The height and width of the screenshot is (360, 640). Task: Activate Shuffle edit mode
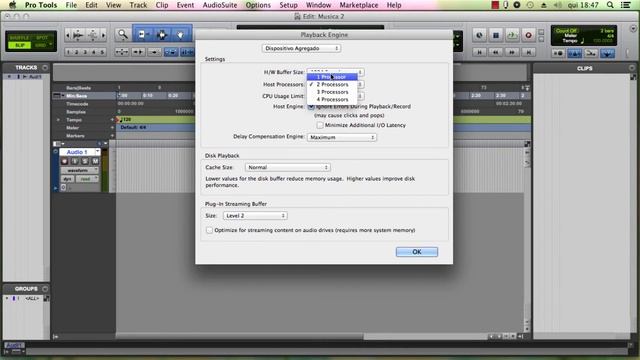19,38
